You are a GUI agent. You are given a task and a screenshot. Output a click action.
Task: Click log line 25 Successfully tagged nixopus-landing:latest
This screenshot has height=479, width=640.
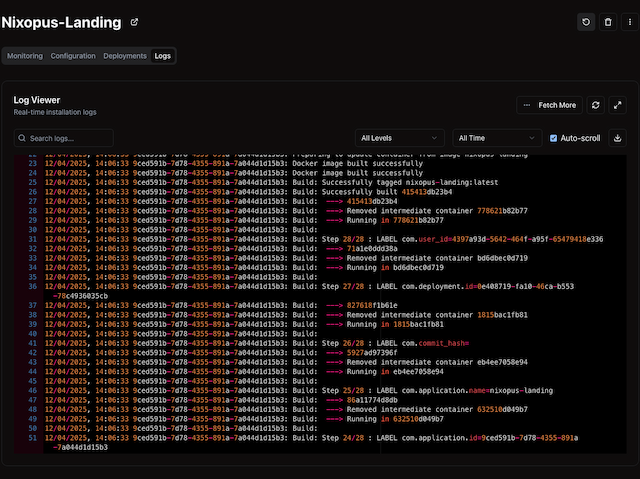[271, 182]
